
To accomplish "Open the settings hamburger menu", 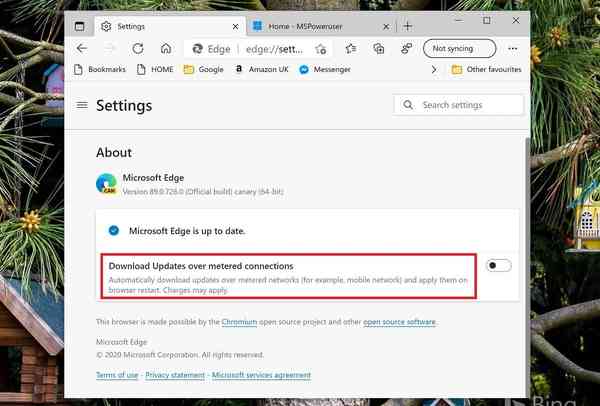I will (82, 105).
